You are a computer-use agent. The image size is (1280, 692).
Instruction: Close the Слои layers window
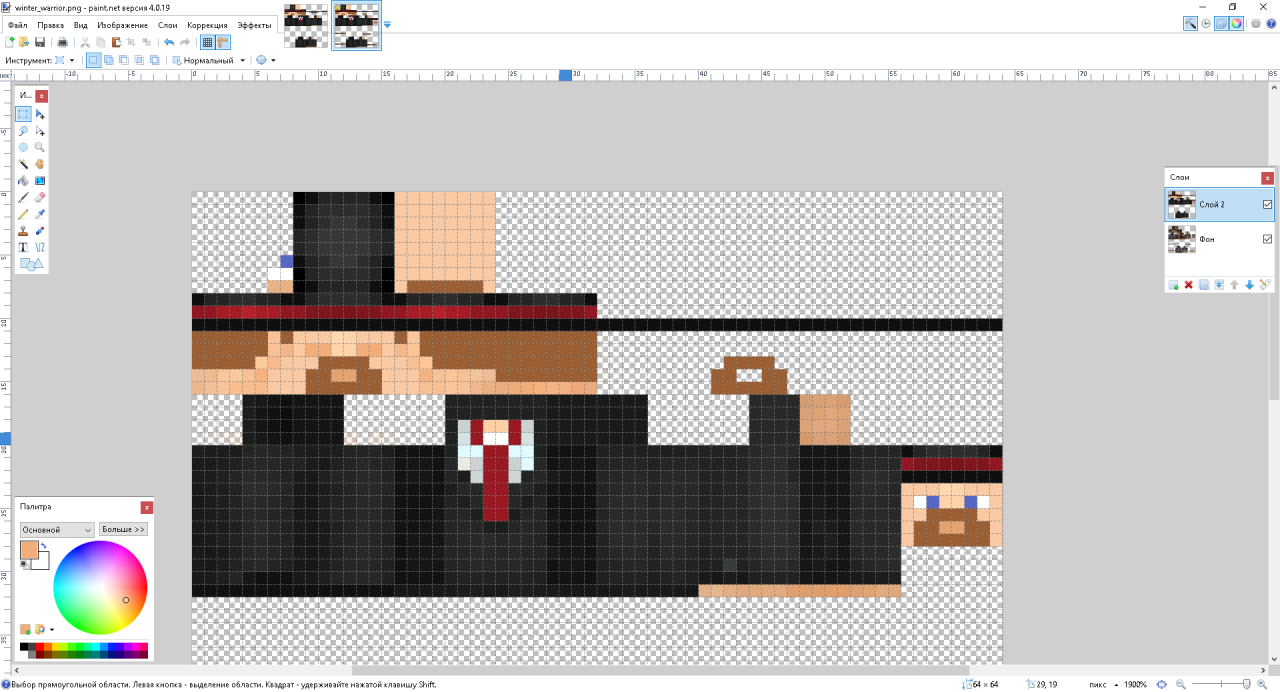coord(1268,178)
